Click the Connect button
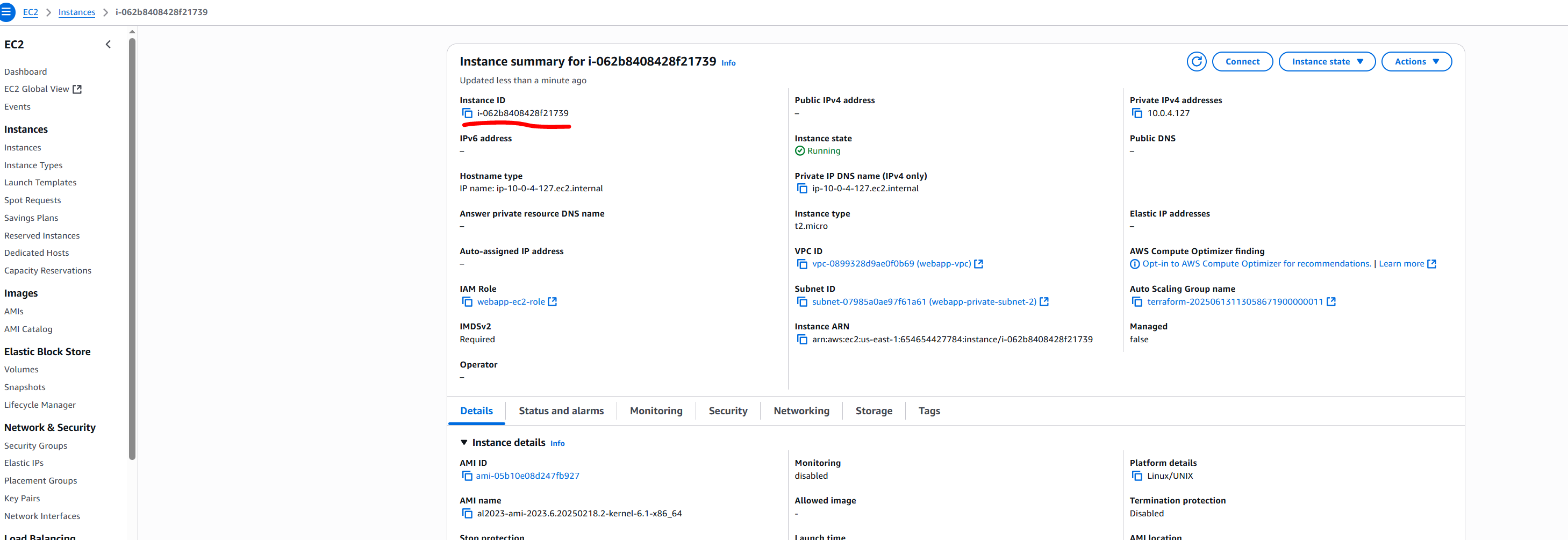 (x=1242, y=61)
